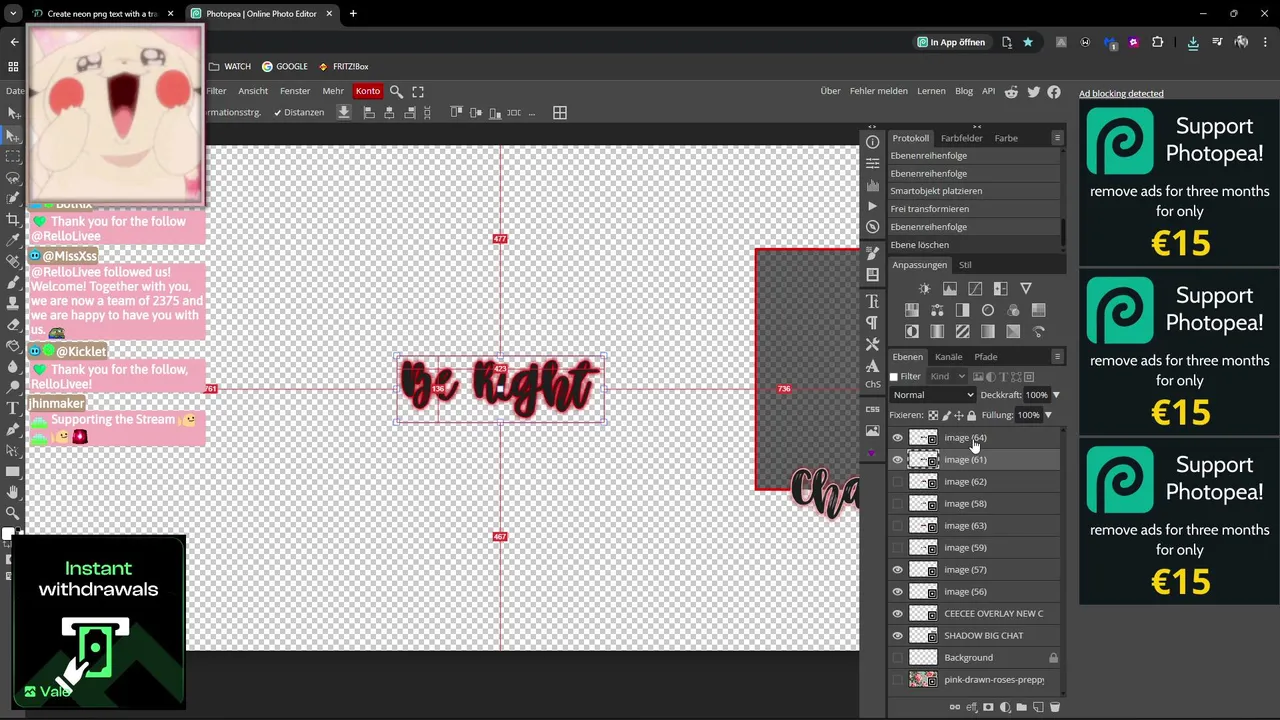1280x720 pixels.
Task: Open the Paragraph panel icon
Action: pos(872,322)
